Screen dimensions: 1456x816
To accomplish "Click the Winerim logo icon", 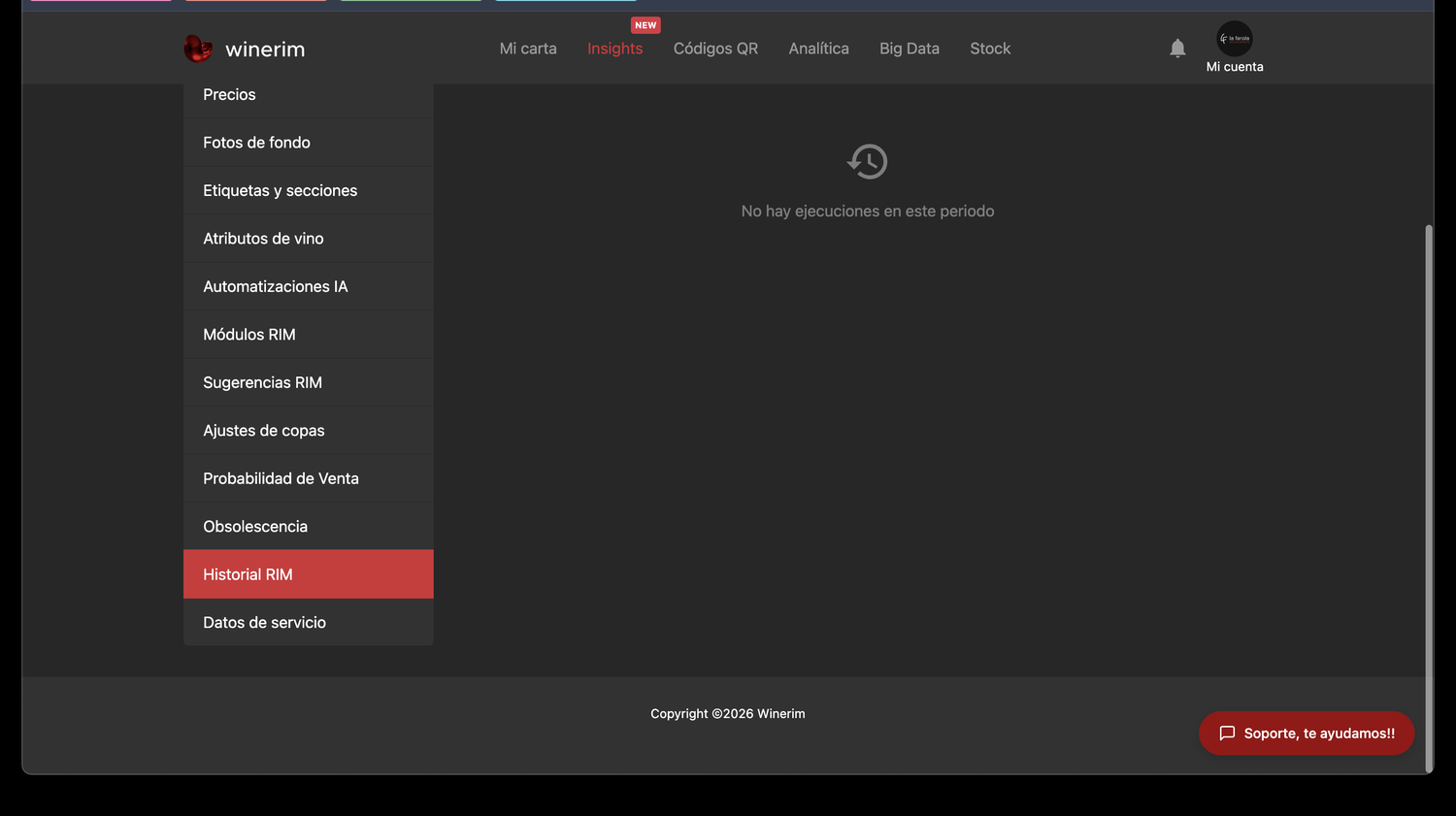I will 198,49.
